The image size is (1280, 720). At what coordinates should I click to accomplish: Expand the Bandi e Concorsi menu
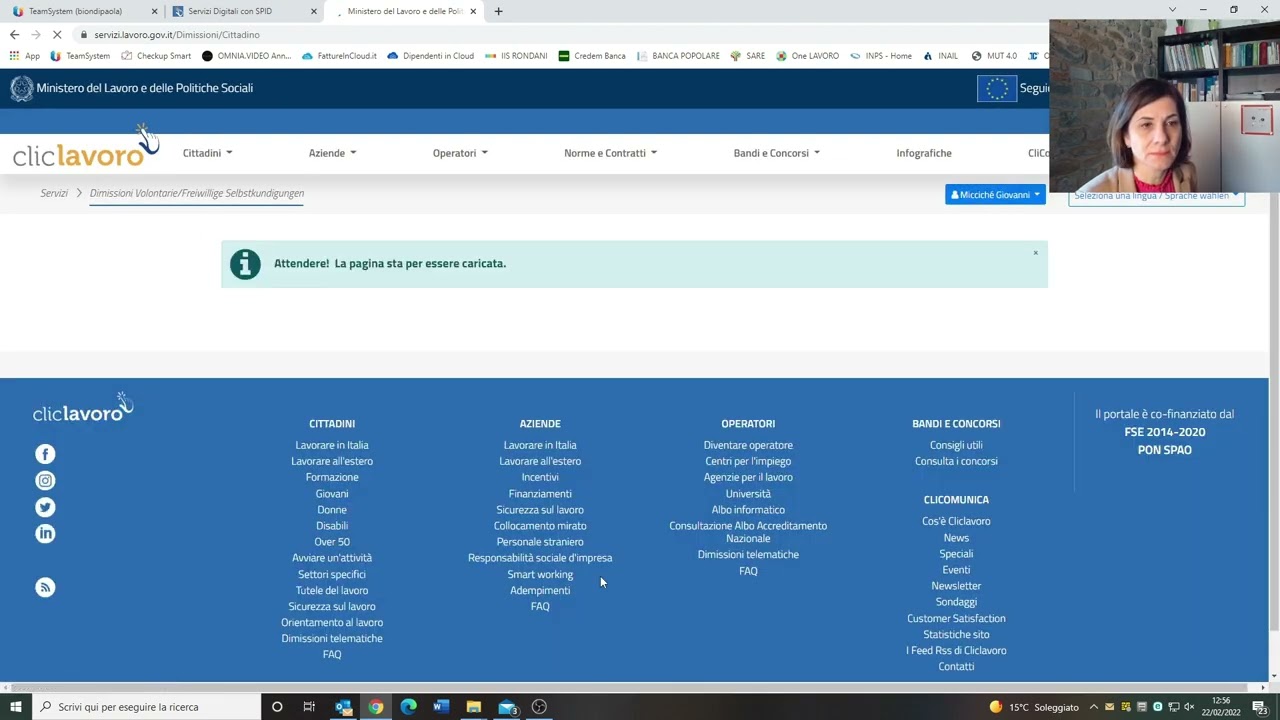[x=776, y=153]
